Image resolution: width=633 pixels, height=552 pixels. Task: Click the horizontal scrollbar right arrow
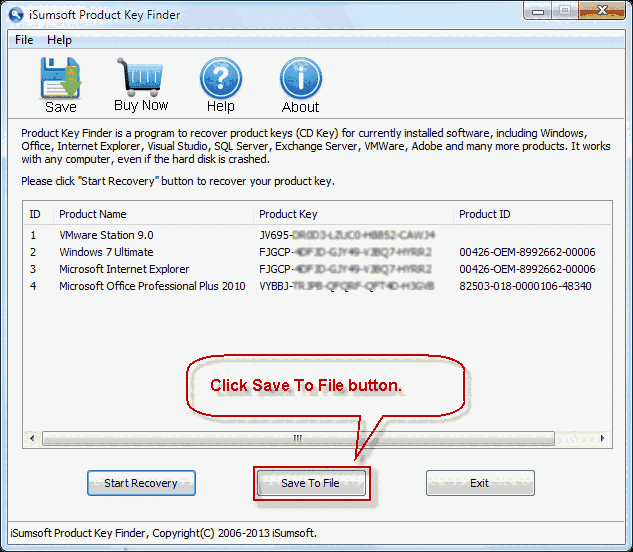click(x=603, y=439)
